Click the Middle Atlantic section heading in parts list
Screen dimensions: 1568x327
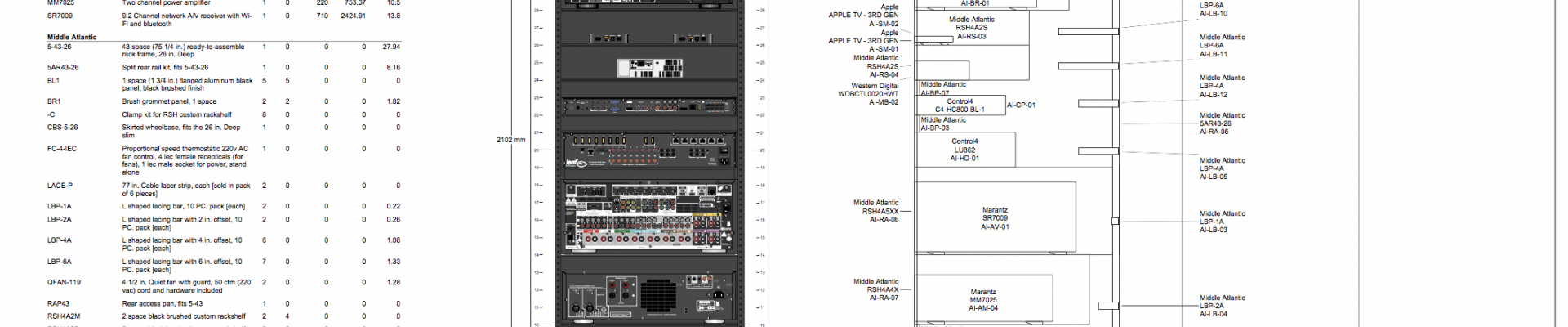tap(72, 37)
